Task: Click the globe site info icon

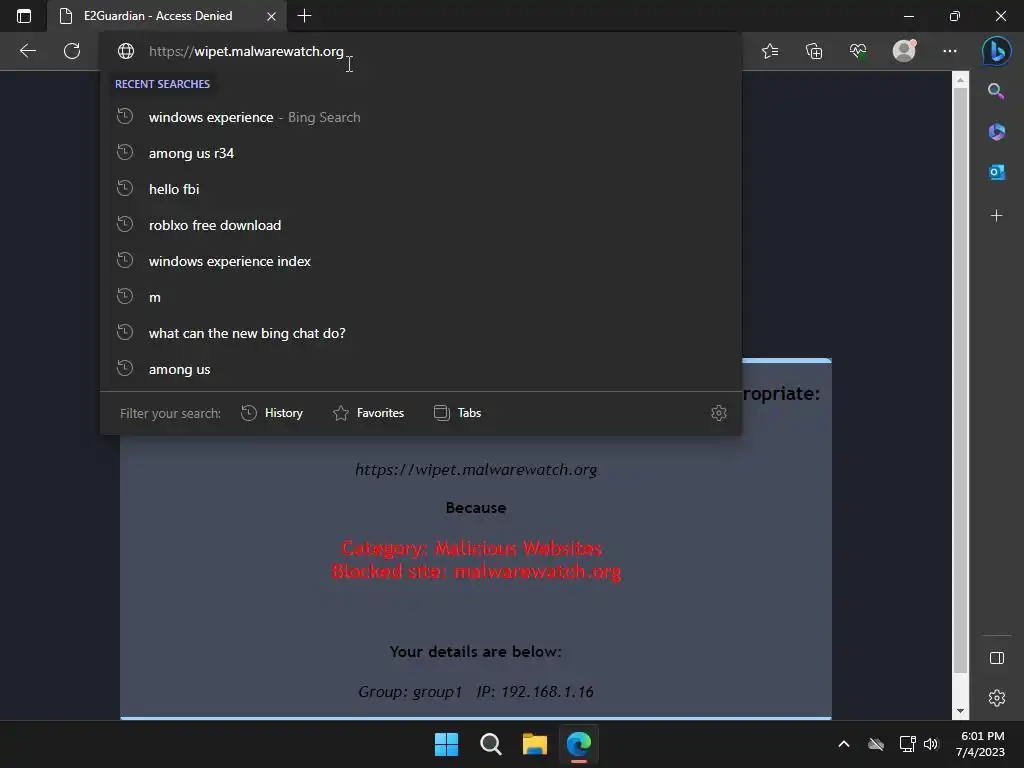Action: pyautogui.click(x=126, y=51)
